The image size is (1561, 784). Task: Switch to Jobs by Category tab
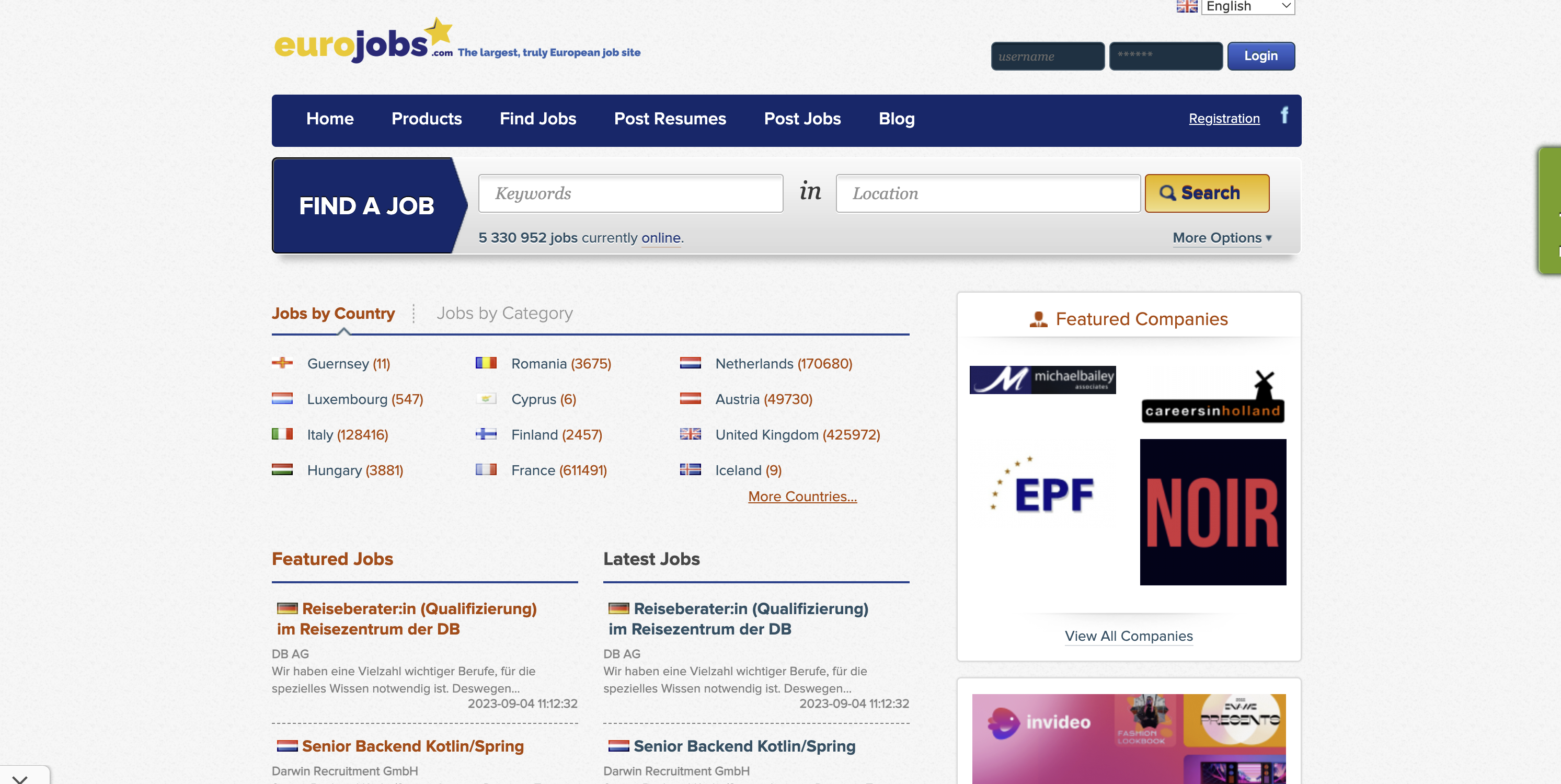coord(504,313)
